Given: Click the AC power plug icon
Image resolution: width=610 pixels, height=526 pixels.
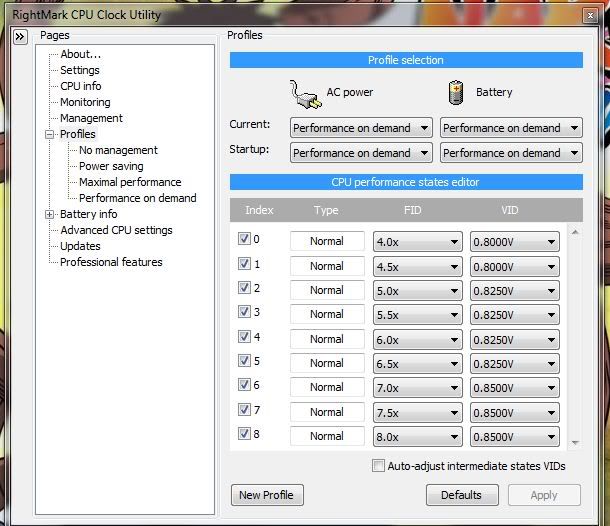Looking at the screenshot, I should [x=305, y=95].
